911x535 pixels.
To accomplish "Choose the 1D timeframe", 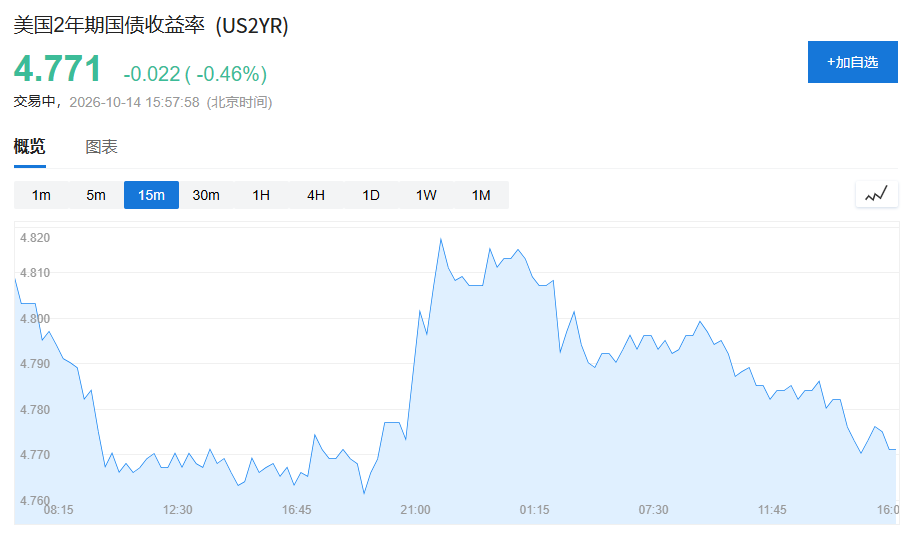I will (x=371, y=195).
